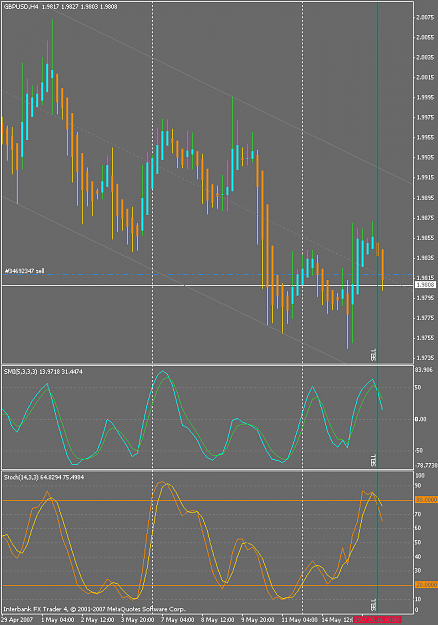
Task: Click the 9 May 20:00 time label
Action: coord(257,620)
